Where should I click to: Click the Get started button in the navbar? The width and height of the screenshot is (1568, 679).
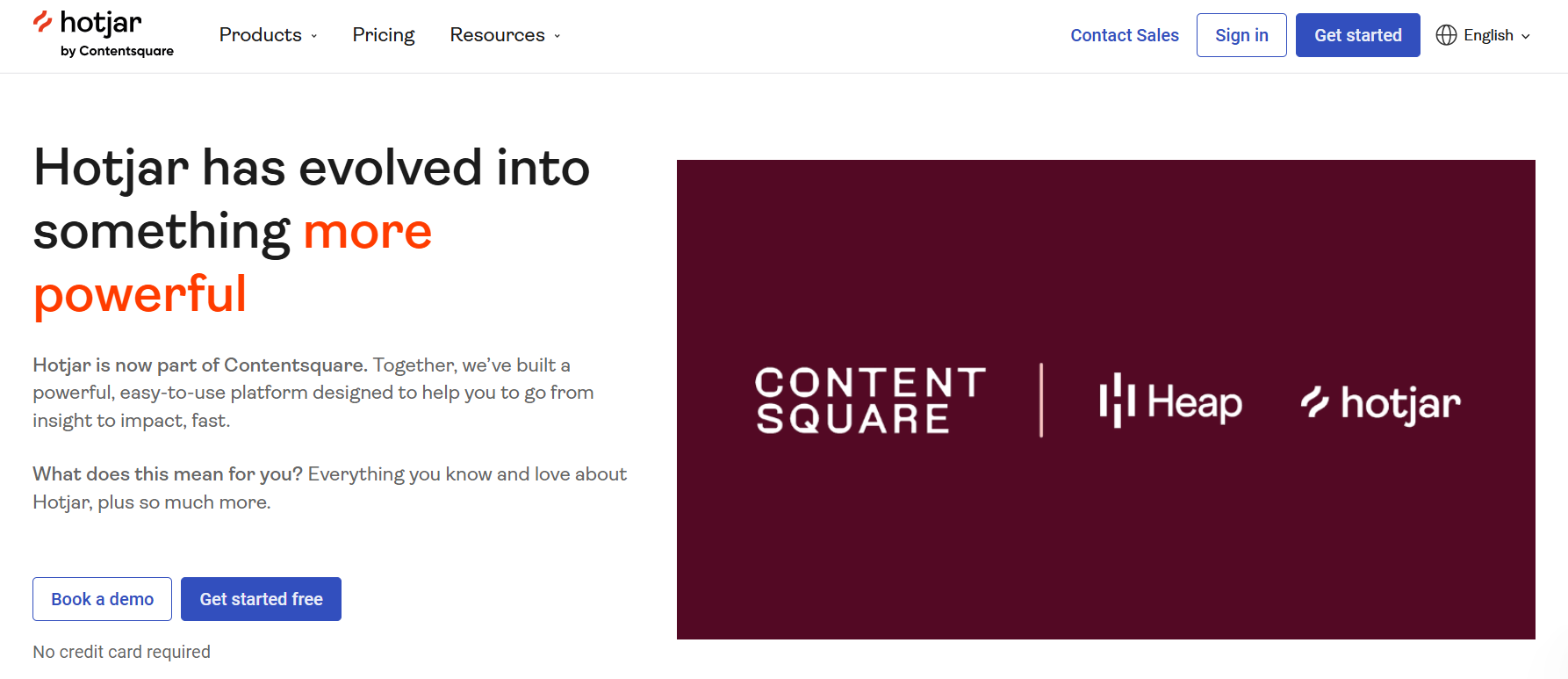point(1357,35)
